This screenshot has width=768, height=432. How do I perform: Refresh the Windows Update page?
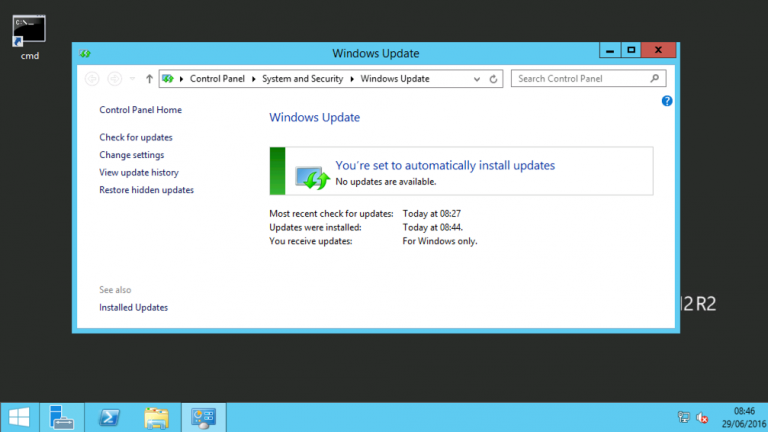tap(493, 79)
